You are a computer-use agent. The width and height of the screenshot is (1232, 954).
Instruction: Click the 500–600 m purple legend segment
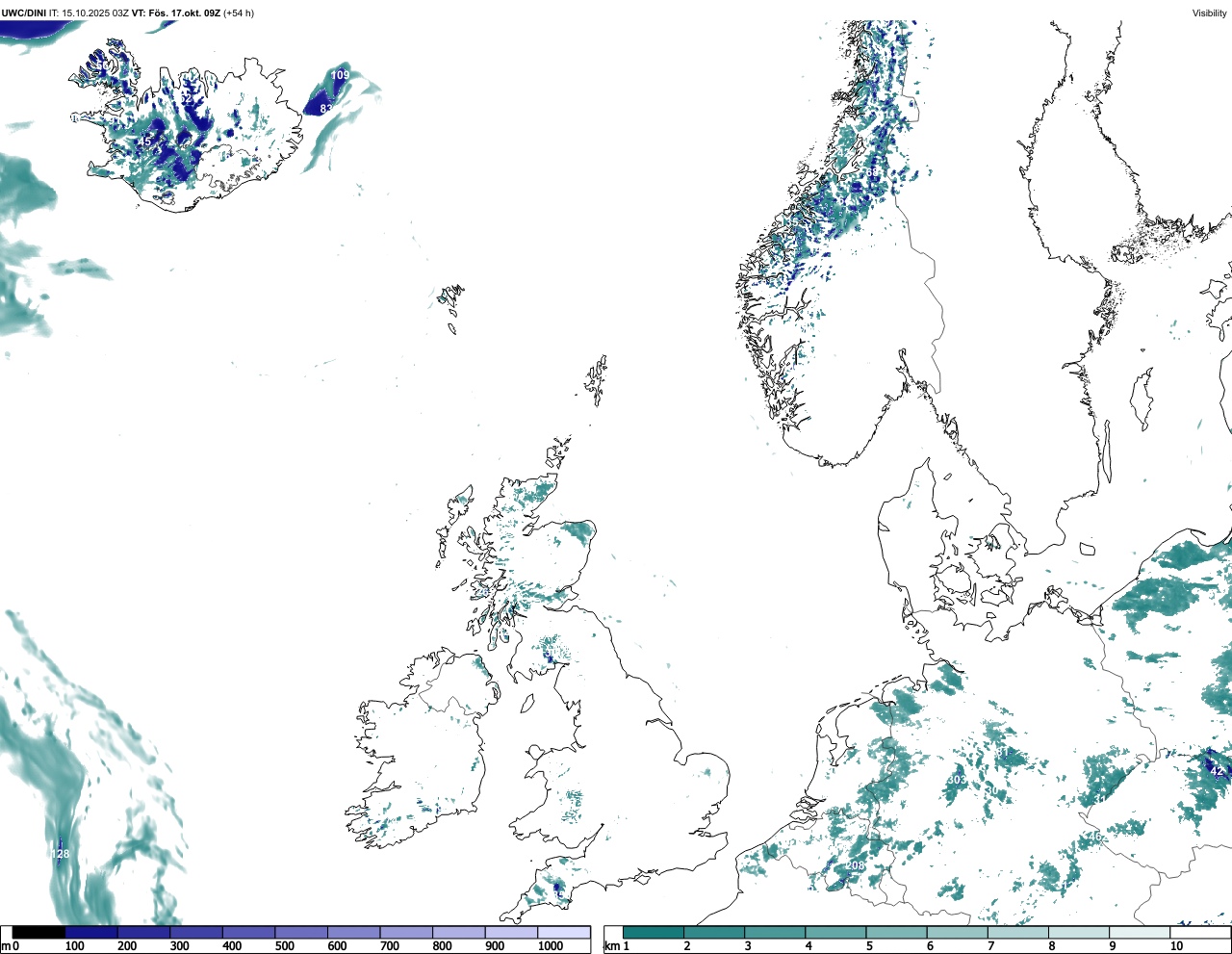[x=301, y=932]
